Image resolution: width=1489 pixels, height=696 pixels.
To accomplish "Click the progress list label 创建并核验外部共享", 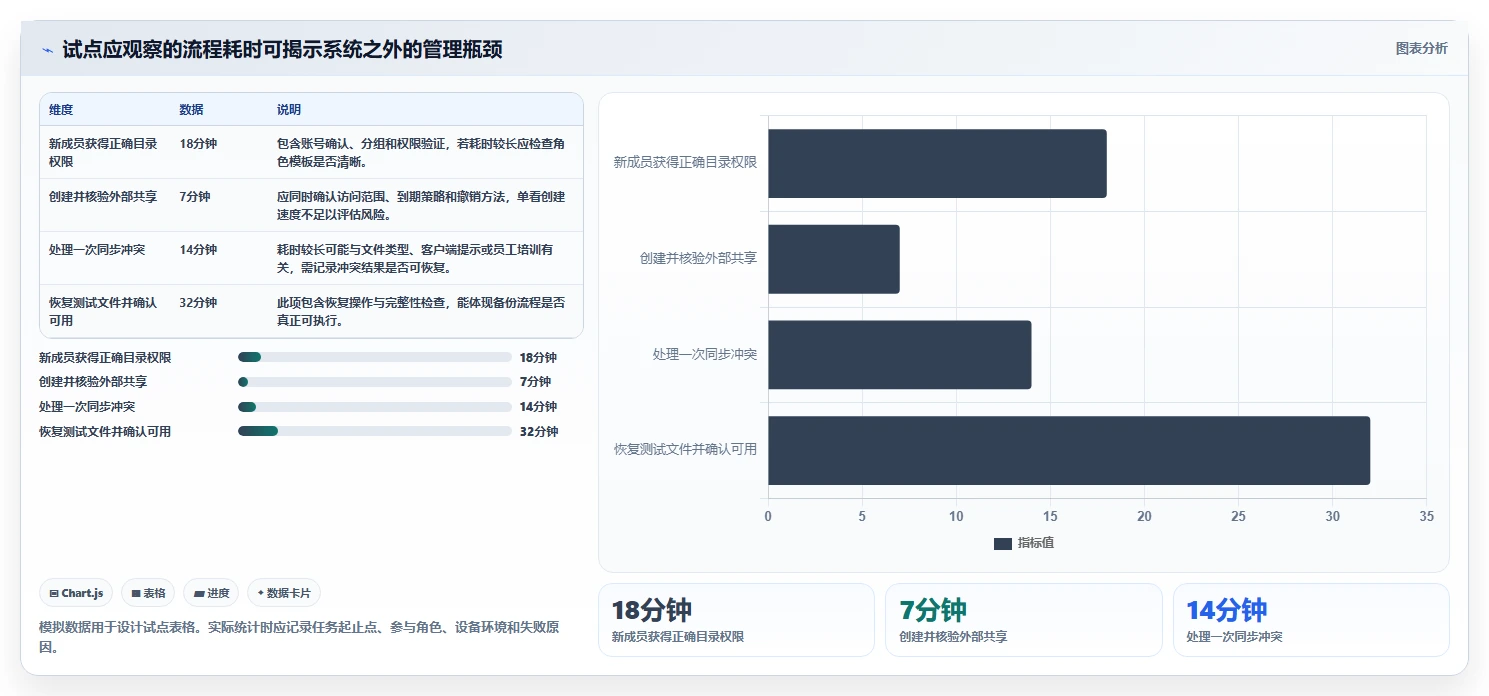I will (93, 382).
